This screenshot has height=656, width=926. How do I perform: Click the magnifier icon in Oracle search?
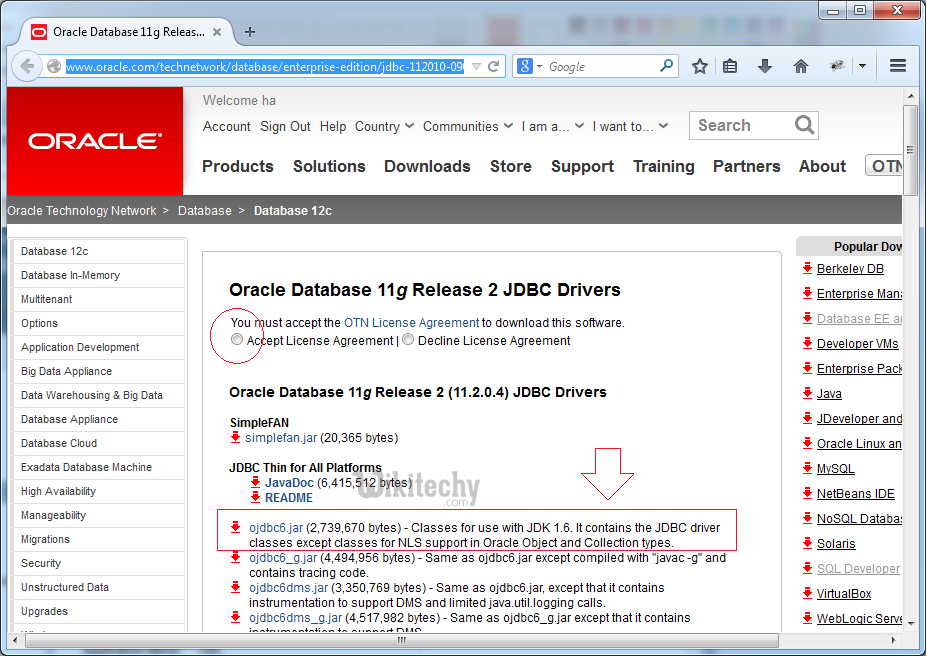804,125
